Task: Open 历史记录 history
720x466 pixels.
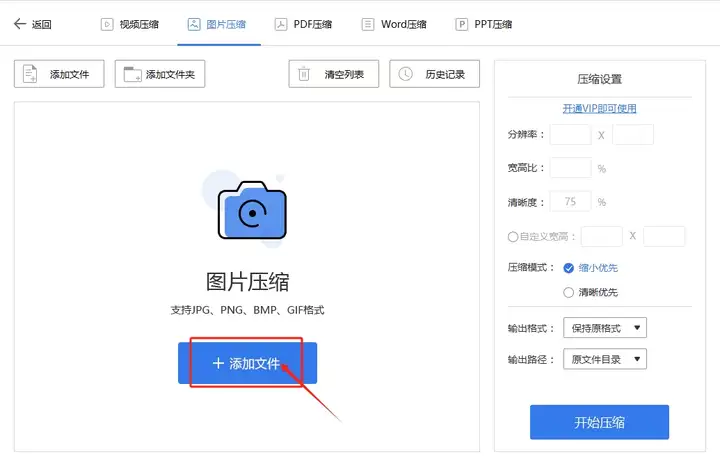Action: pyautogui.click(x=434, y=73)
